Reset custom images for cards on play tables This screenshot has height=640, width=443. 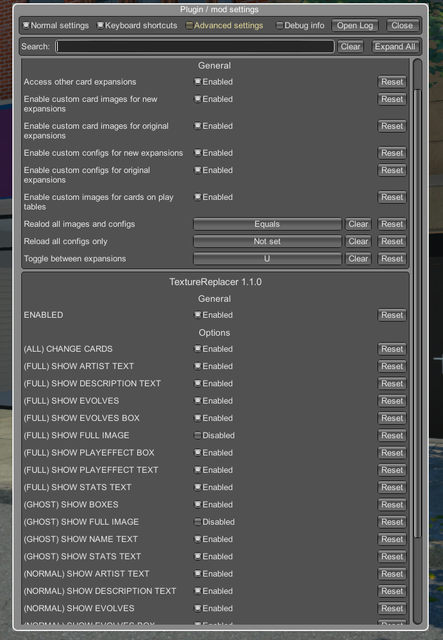(x=392, y=197)
